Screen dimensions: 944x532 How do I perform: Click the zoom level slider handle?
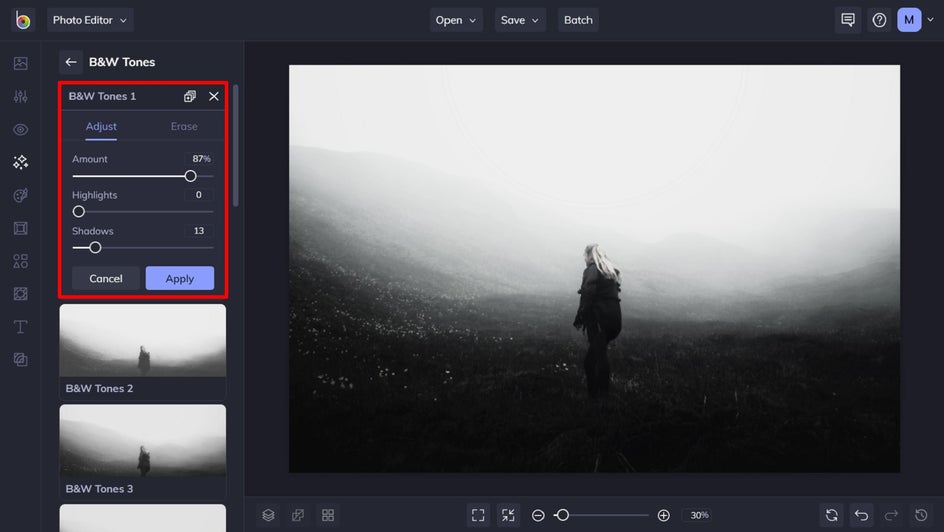[562, 515]
